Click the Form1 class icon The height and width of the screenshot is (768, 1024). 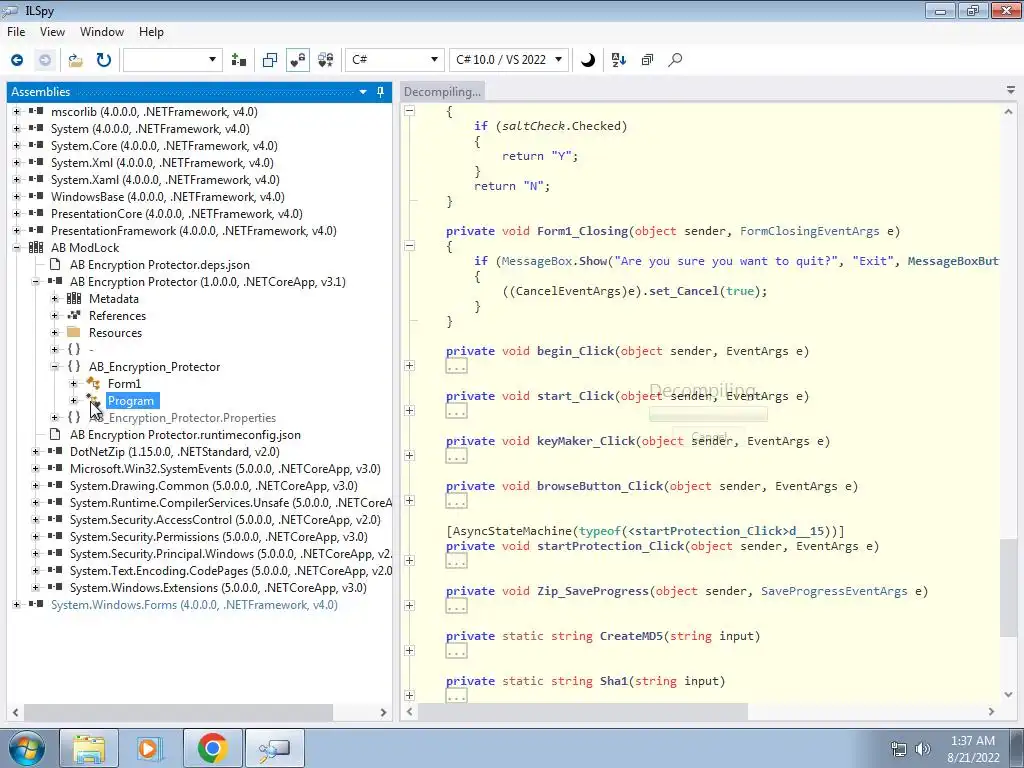click(93, 383)
